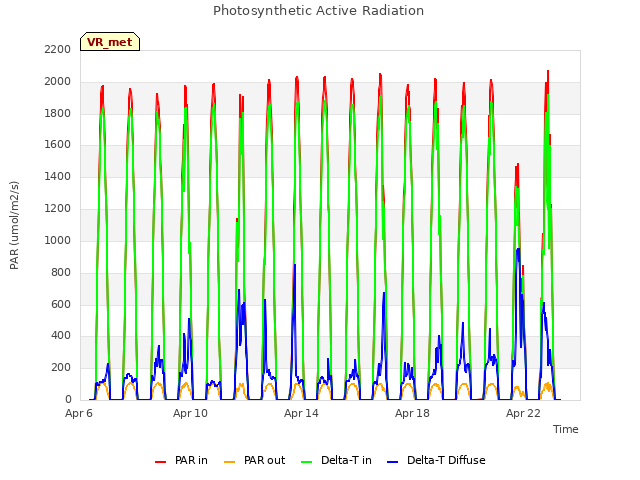Click the 1400 y-axis tick label
This screenshot has width=640, height=480.
(58, 176)
